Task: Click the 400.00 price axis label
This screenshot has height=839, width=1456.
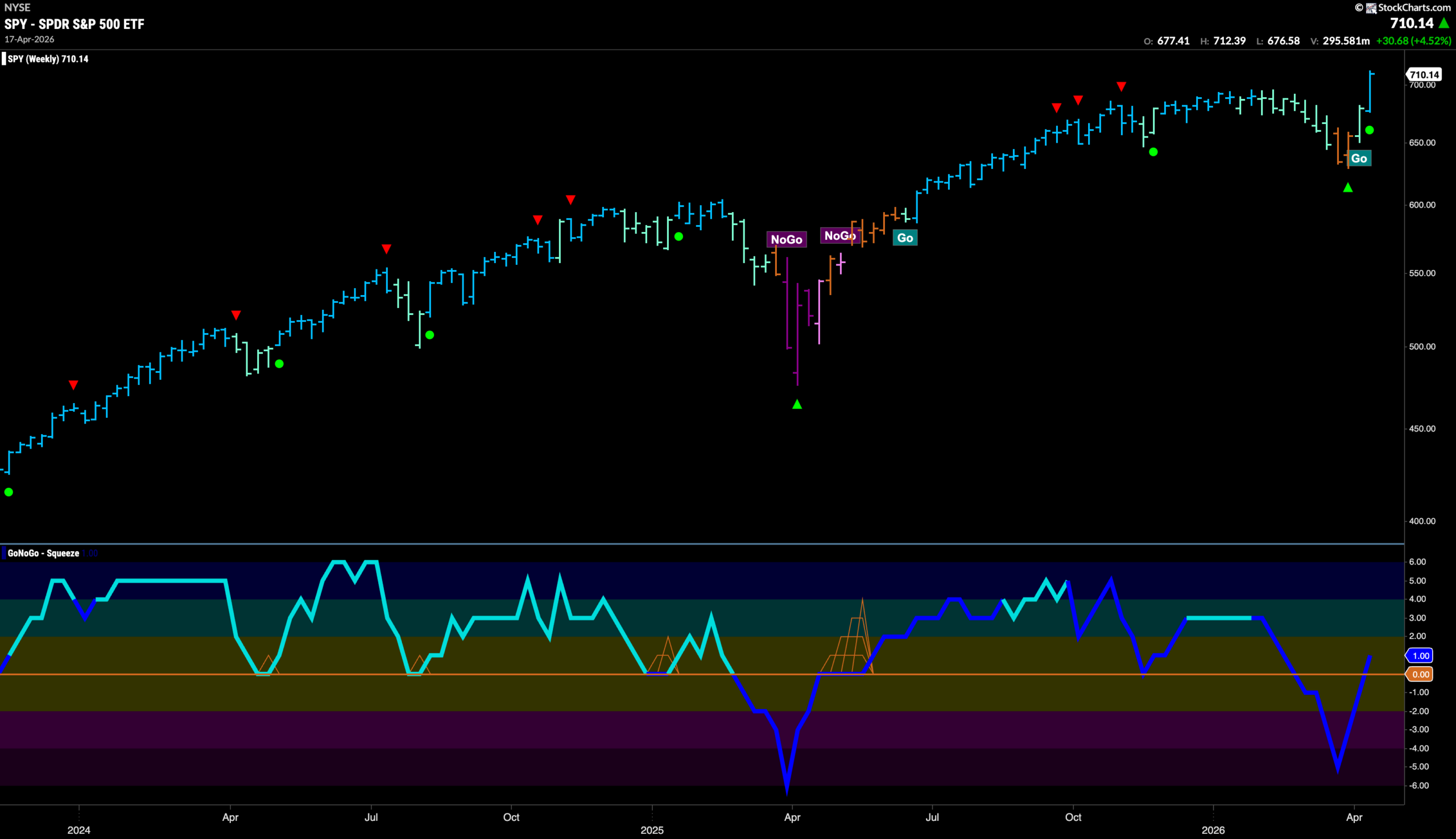Action: click(x=1422, y=521)
